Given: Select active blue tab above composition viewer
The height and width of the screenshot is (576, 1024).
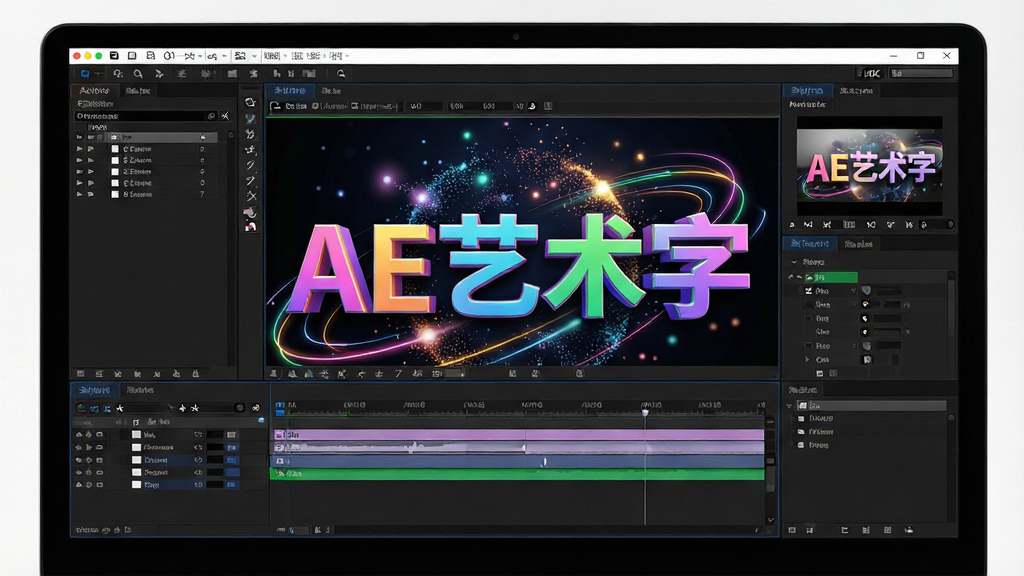Looking at the screenshot, I should pos(289,91).
